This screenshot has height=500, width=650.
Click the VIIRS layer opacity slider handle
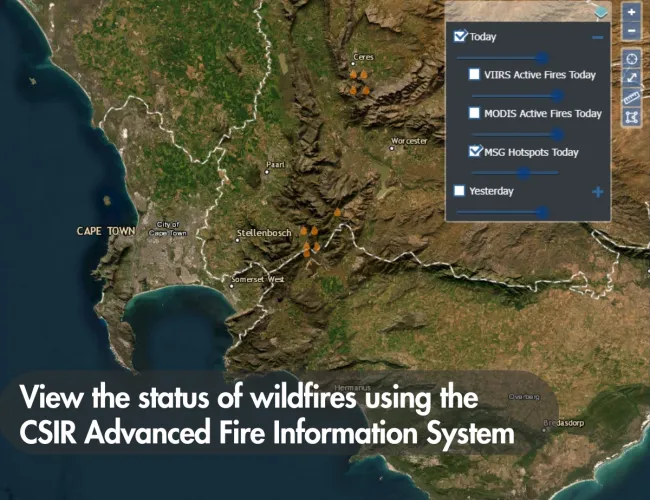click(x=558, y=96)
